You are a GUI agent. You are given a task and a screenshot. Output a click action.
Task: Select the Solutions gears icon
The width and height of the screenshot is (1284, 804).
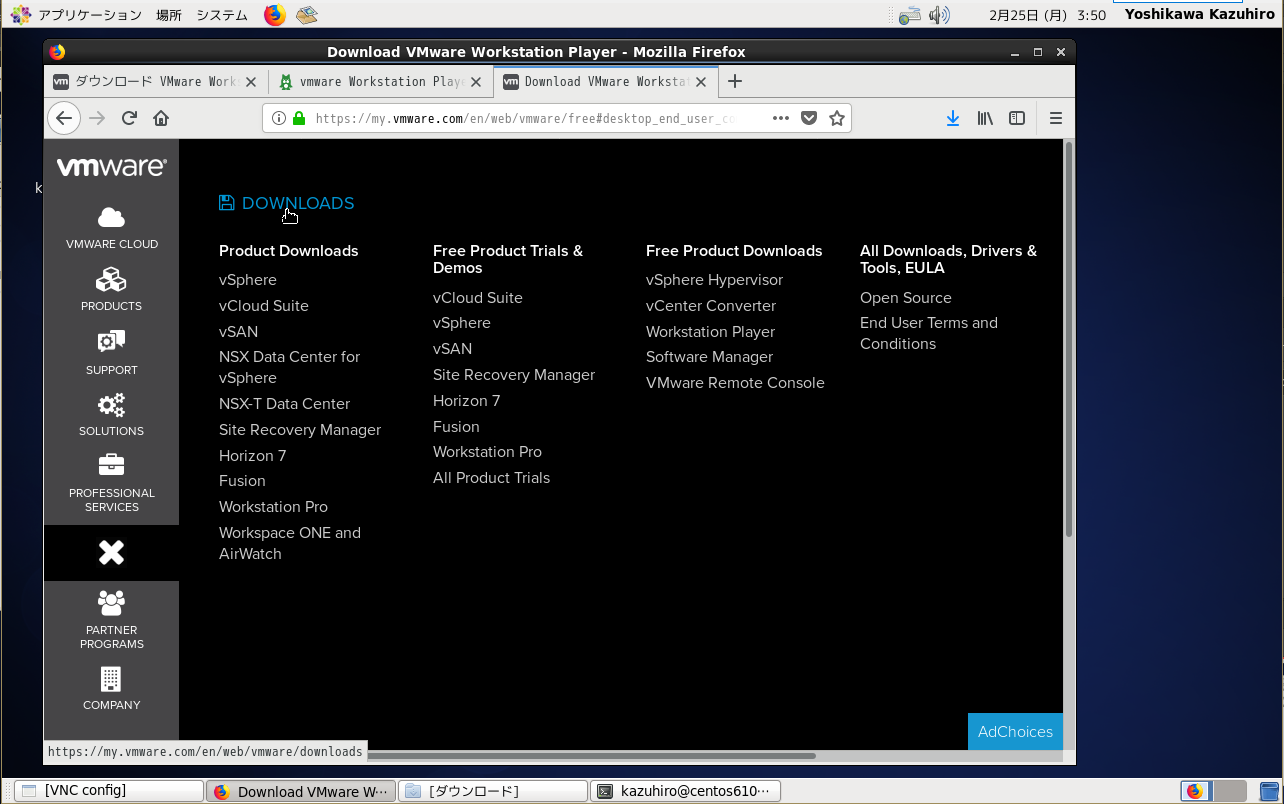click(x=111, y=405)
